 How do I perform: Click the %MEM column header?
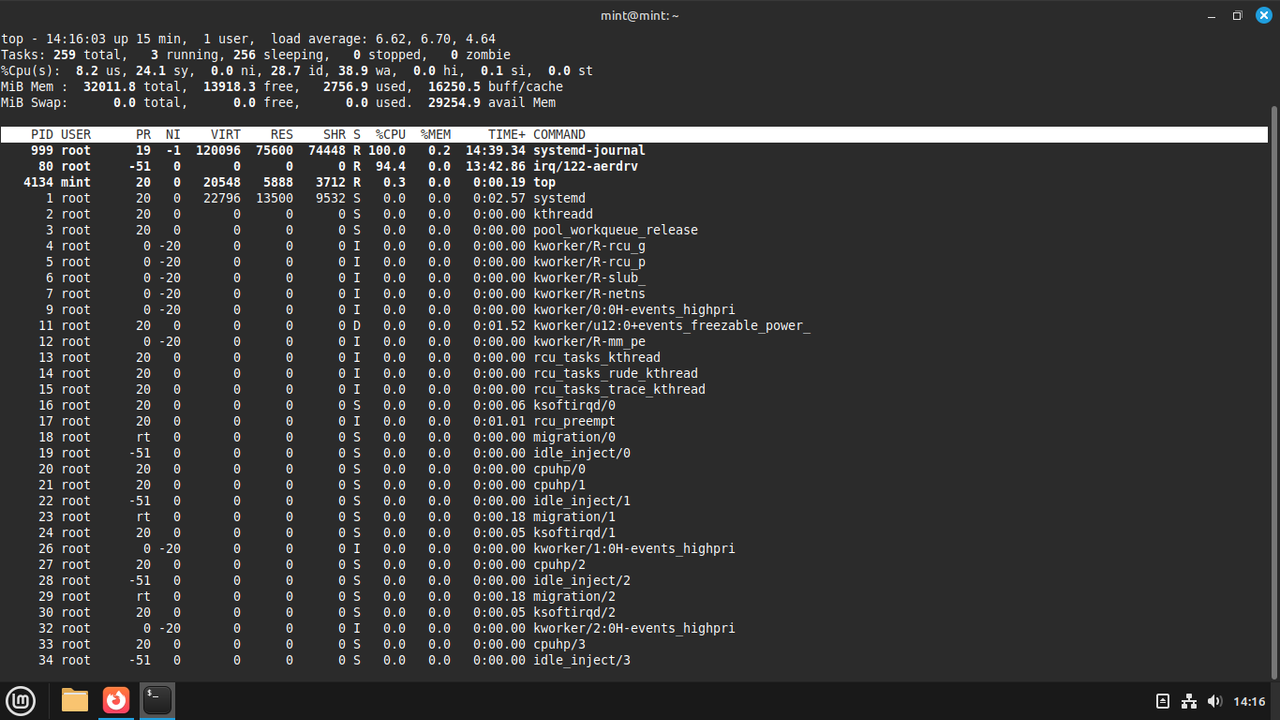tap(435, 134)
